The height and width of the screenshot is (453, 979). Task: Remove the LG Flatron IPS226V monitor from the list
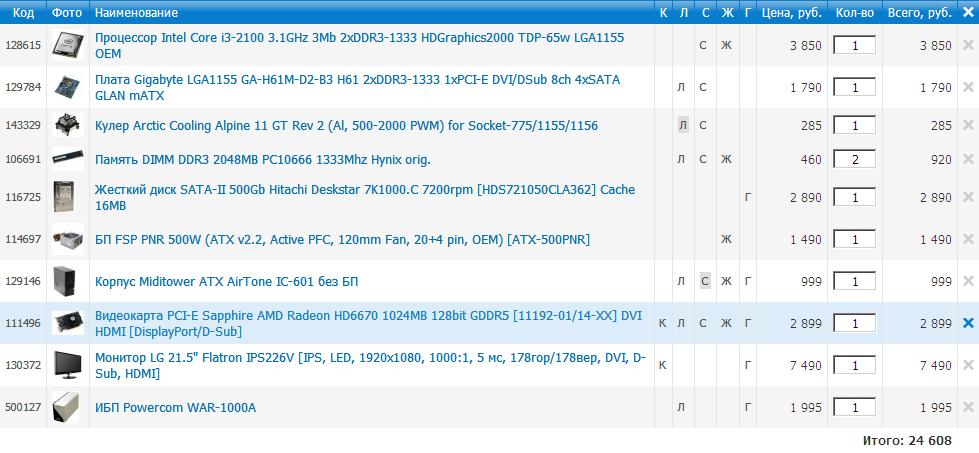(967, 366)
